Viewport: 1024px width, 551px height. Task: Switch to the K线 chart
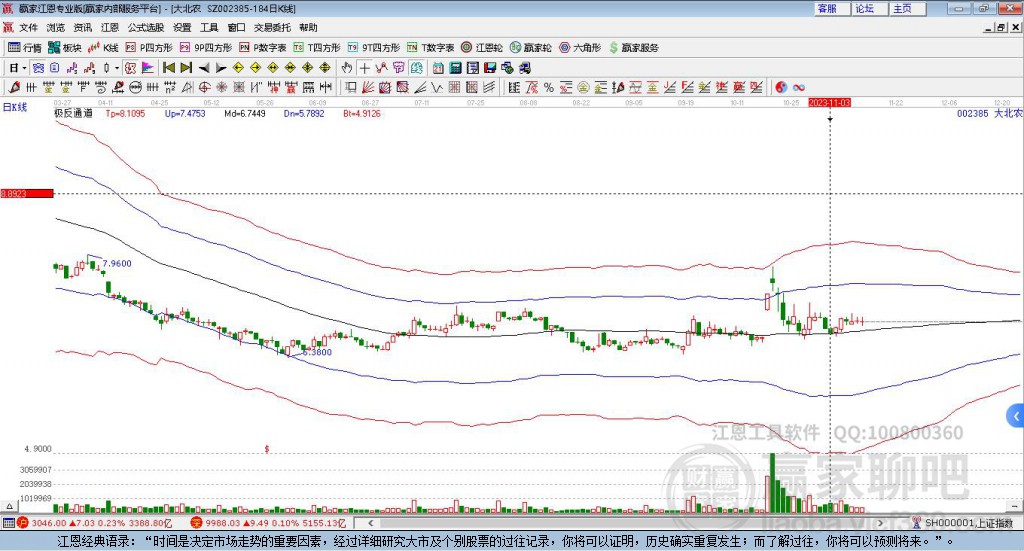click(x=103, y=48)
